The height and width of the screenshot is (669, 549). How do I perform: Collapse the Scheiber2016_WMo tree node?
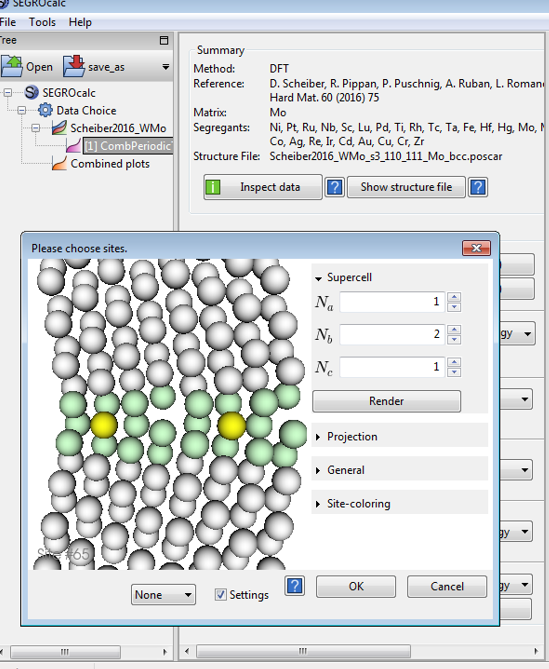pos(36,128)
